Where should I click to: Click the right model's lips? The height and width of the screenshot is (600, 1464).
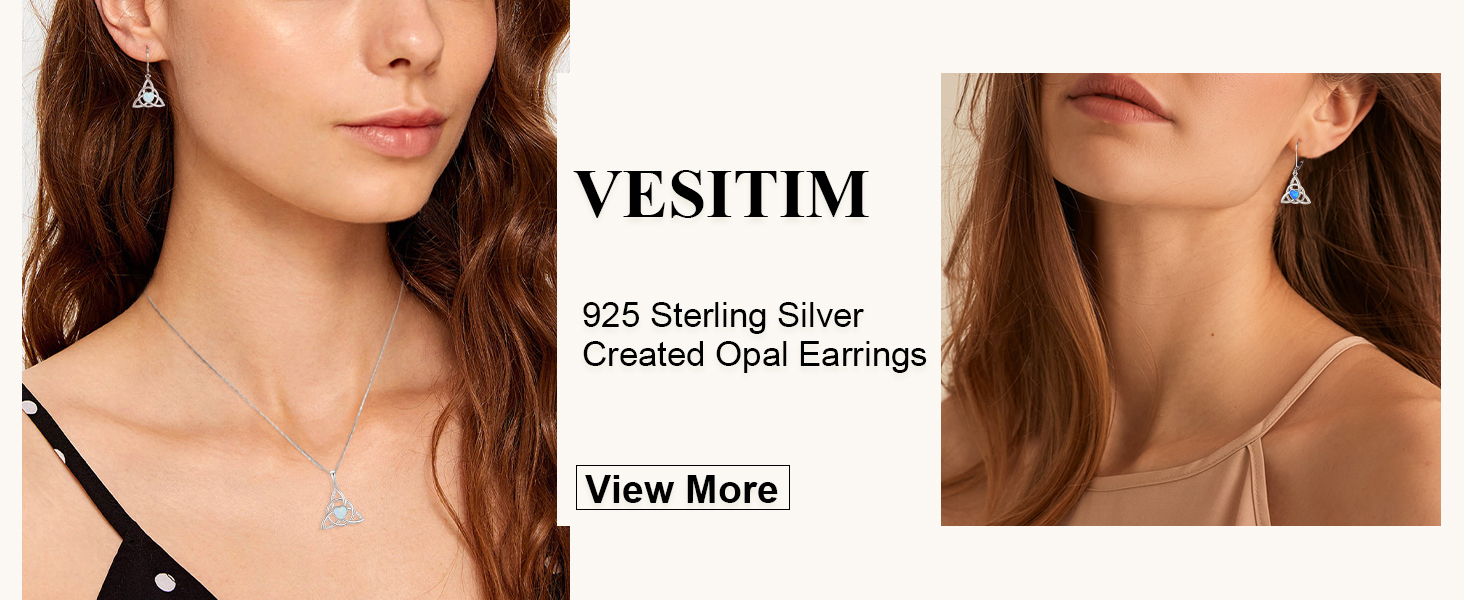point(1116,97)
